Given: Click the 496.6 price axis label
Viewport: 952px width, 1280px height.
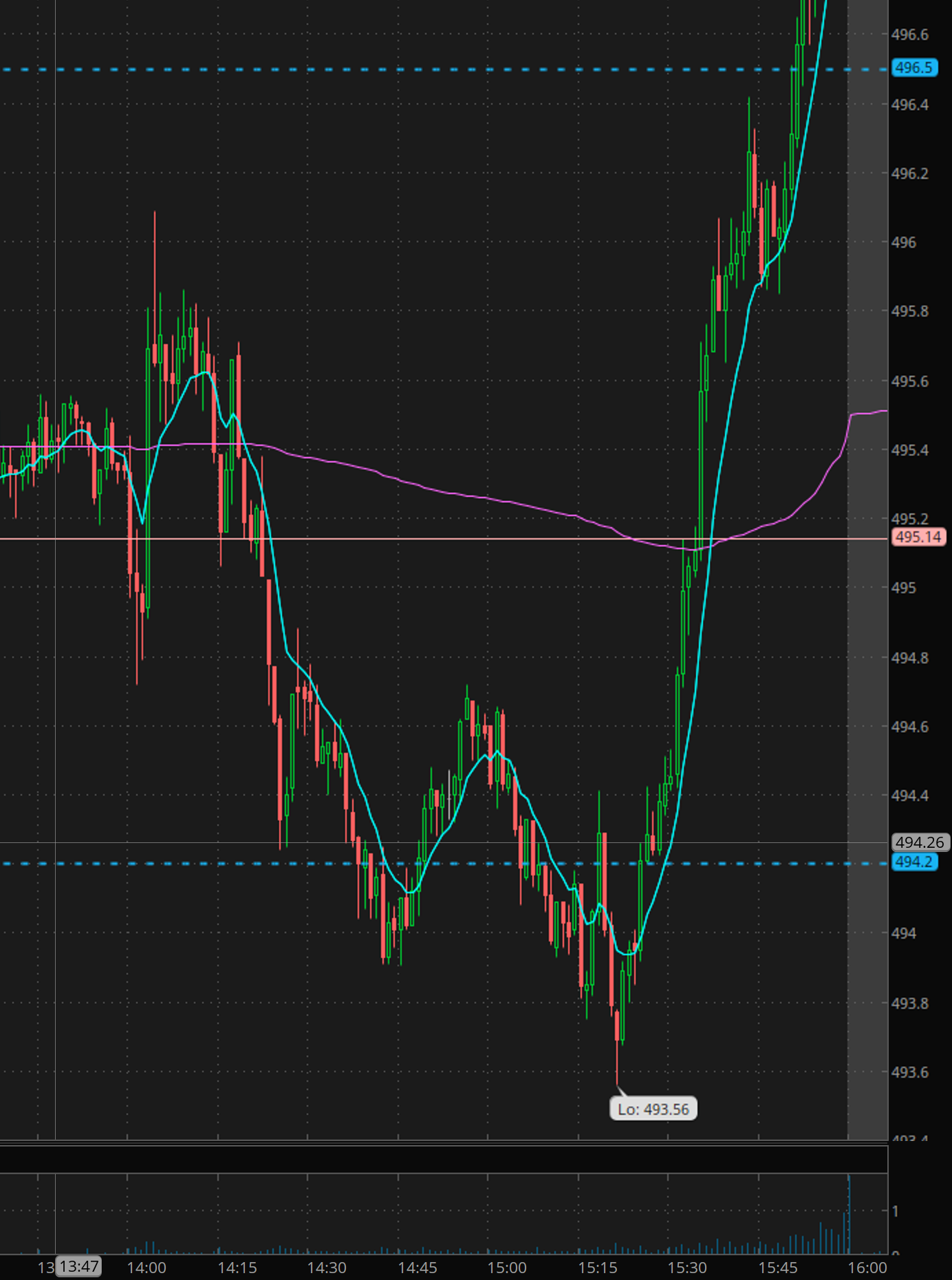Looking at the screenshot, I should point(910,34).
